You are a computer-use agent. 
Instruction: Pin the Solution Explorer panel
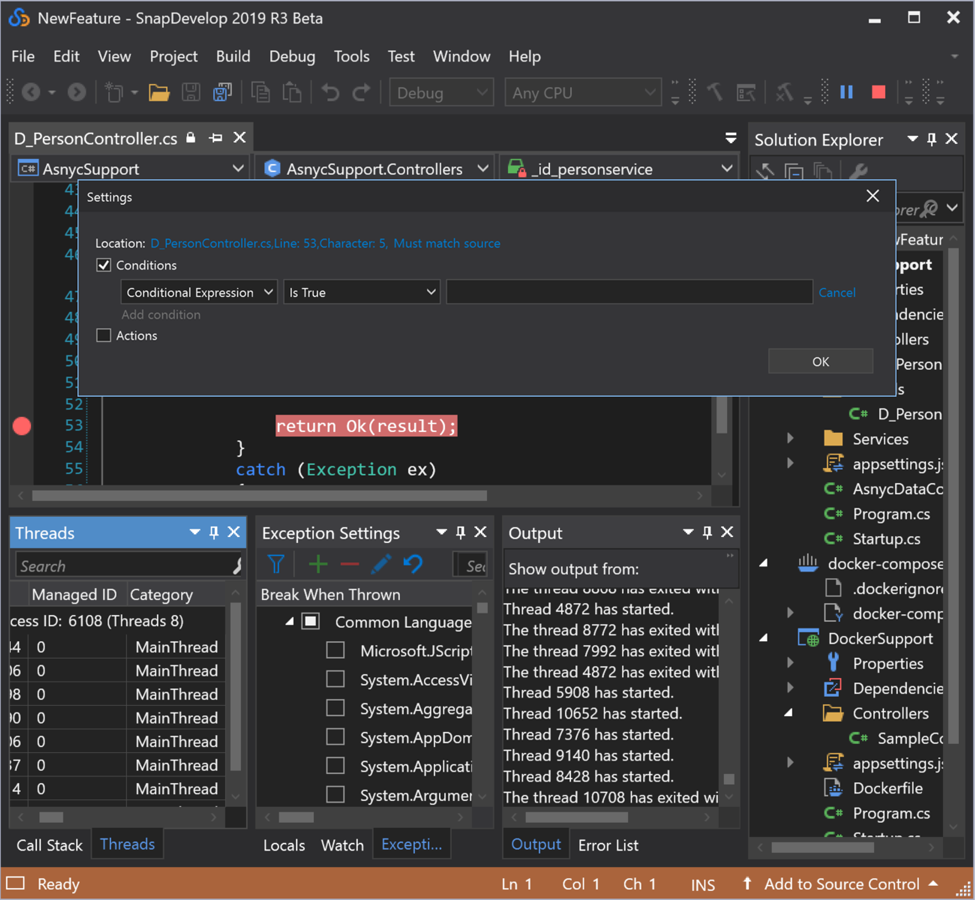click(931, 139)
